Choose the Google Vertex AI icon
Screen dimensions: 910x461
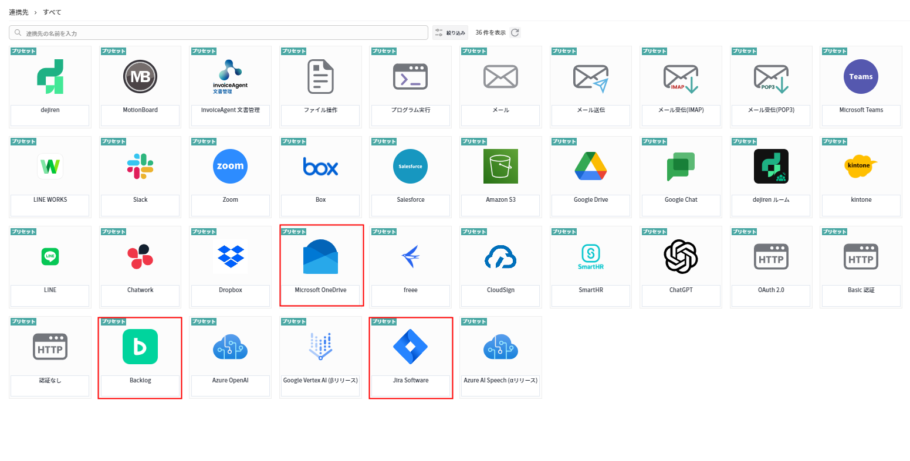pos(320,347)
